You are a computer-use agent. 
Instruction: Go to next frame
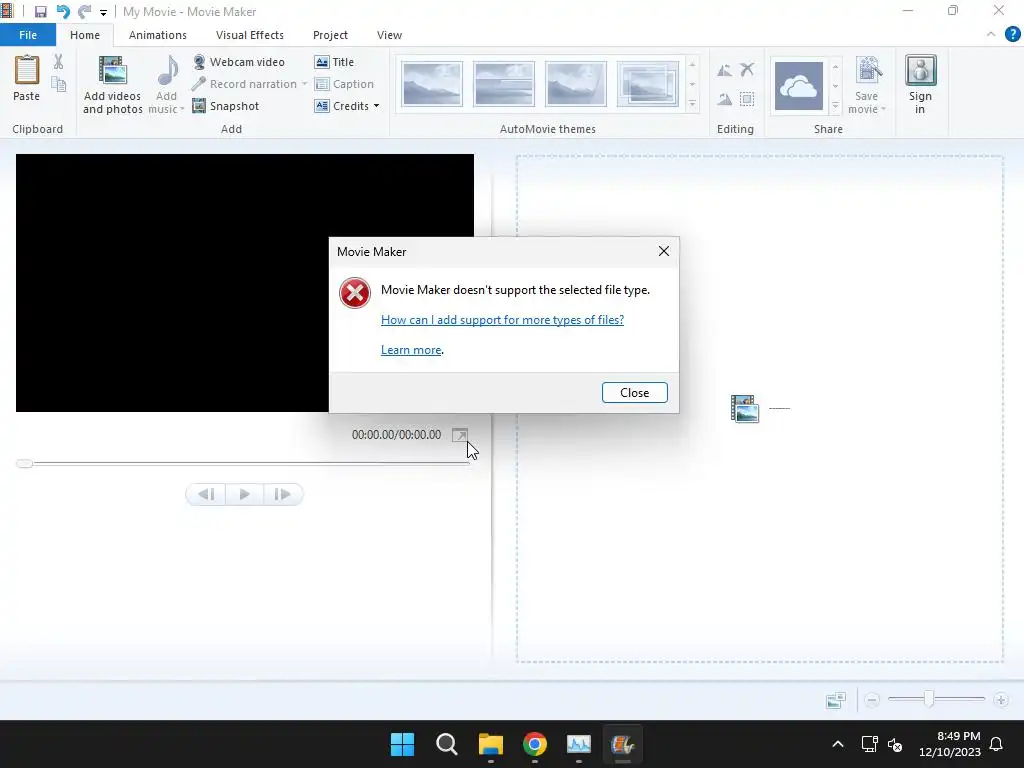tap(282, 494)
